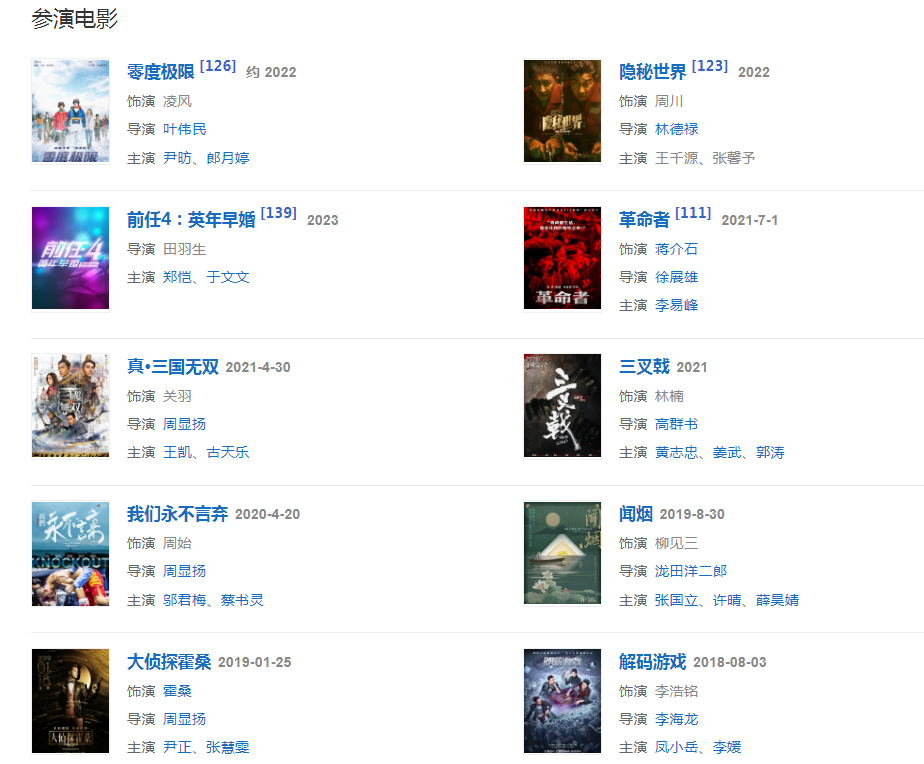
Task: Open the 三叉戟 poster thumbnail
Action: point(562,406)
